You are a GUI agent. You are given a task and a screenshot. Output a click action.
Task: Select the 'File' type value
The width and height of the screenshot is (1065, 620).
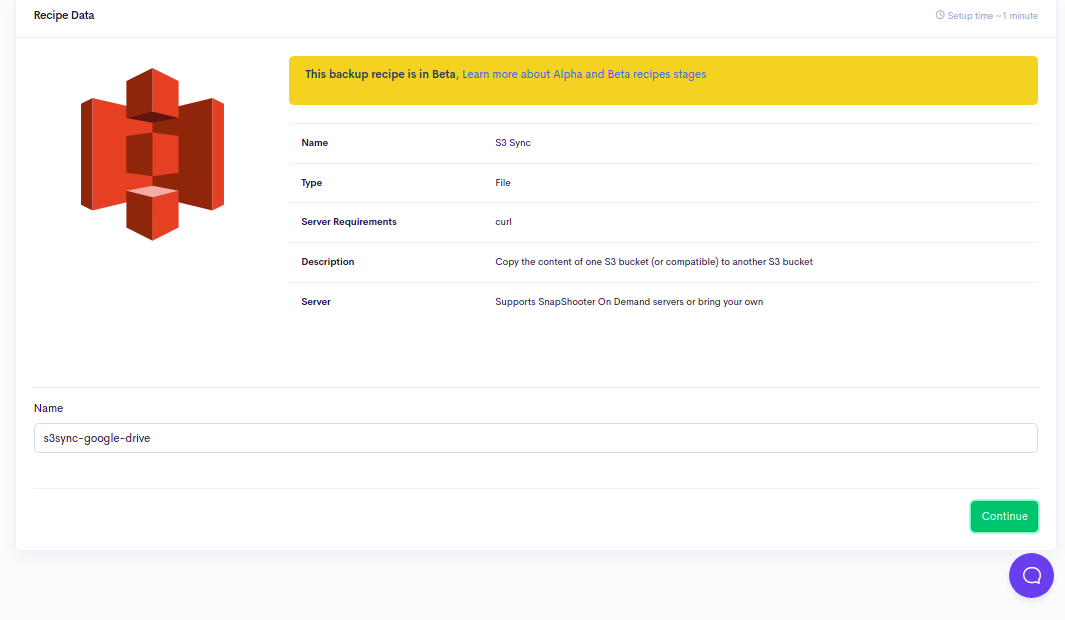click(x=503, y=183)
